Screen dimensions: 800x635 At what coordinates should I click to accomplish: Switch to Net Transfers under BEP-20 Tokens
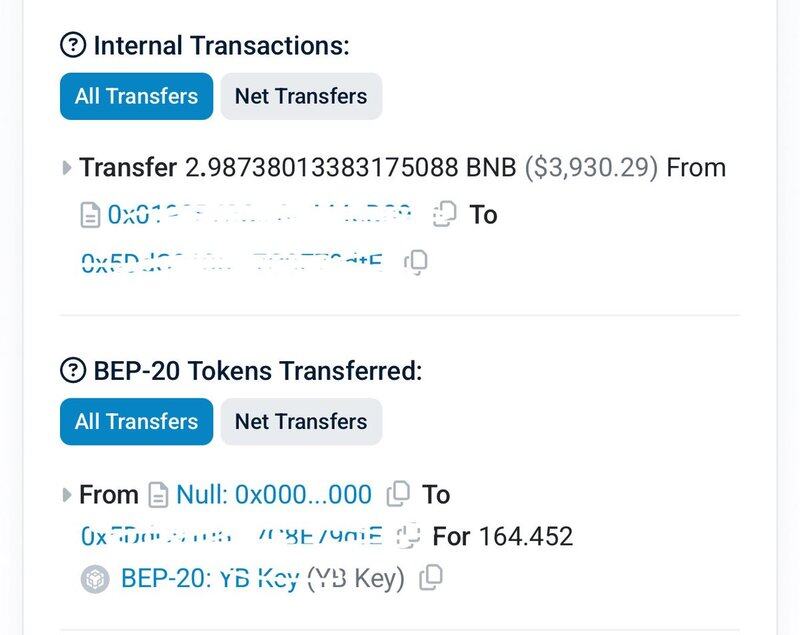click(x=301, y=421)
